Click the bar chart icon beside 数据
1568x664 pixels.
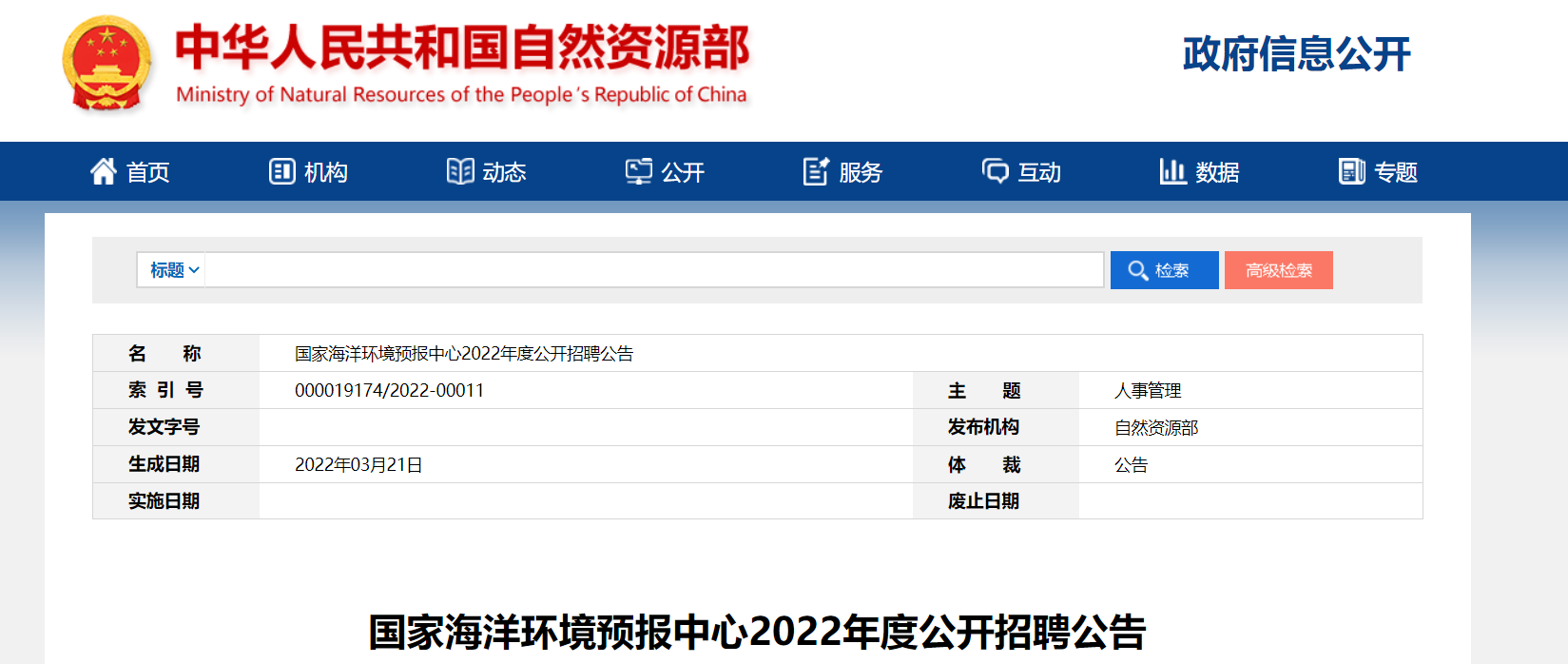pyautogui.click(x=1172, y=171)
